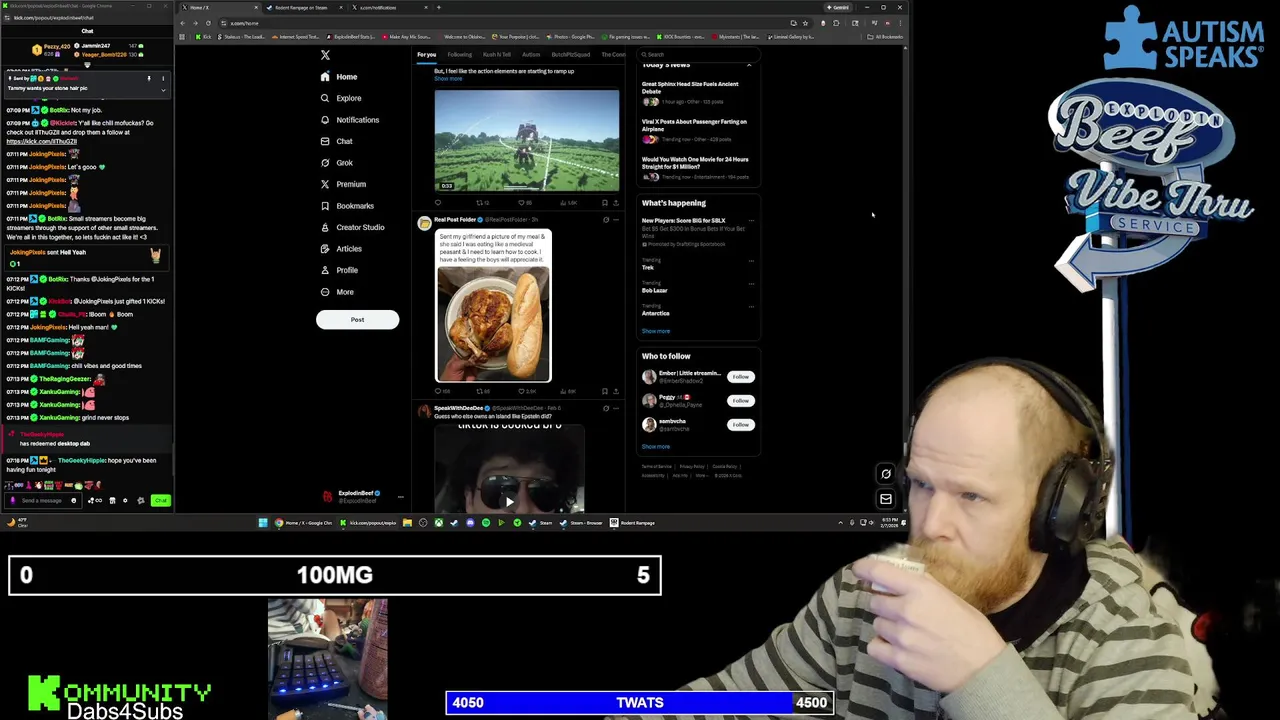Click the Creator Studio icon in sidebar
1280x720 pixels.
pyautogui.click(x=325, y=227)
